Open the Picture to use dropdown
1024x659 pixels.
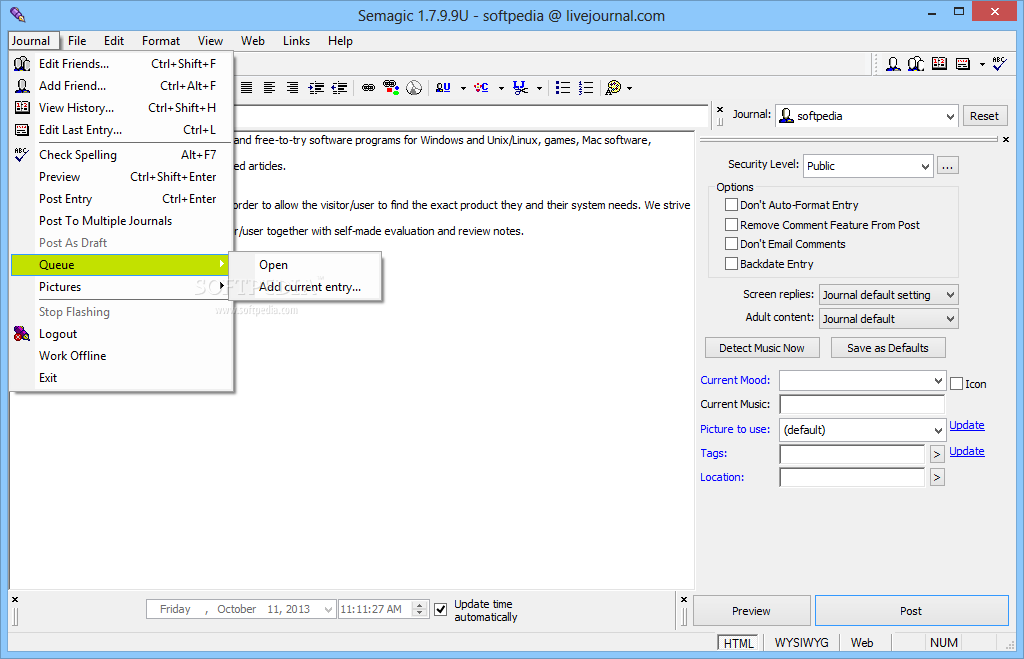tap(938, 430)
